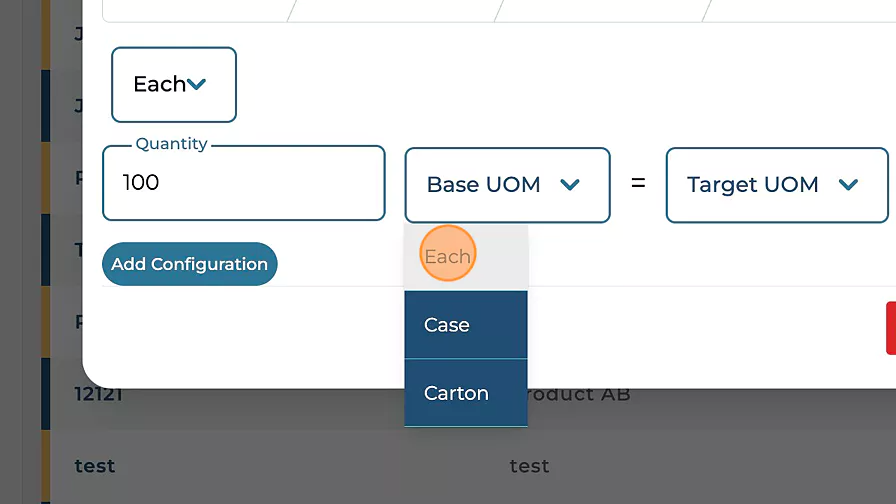This screenshot has width=896, height=504.
Task: Select the bold test entry in first column
Action: tap(95, 466)
